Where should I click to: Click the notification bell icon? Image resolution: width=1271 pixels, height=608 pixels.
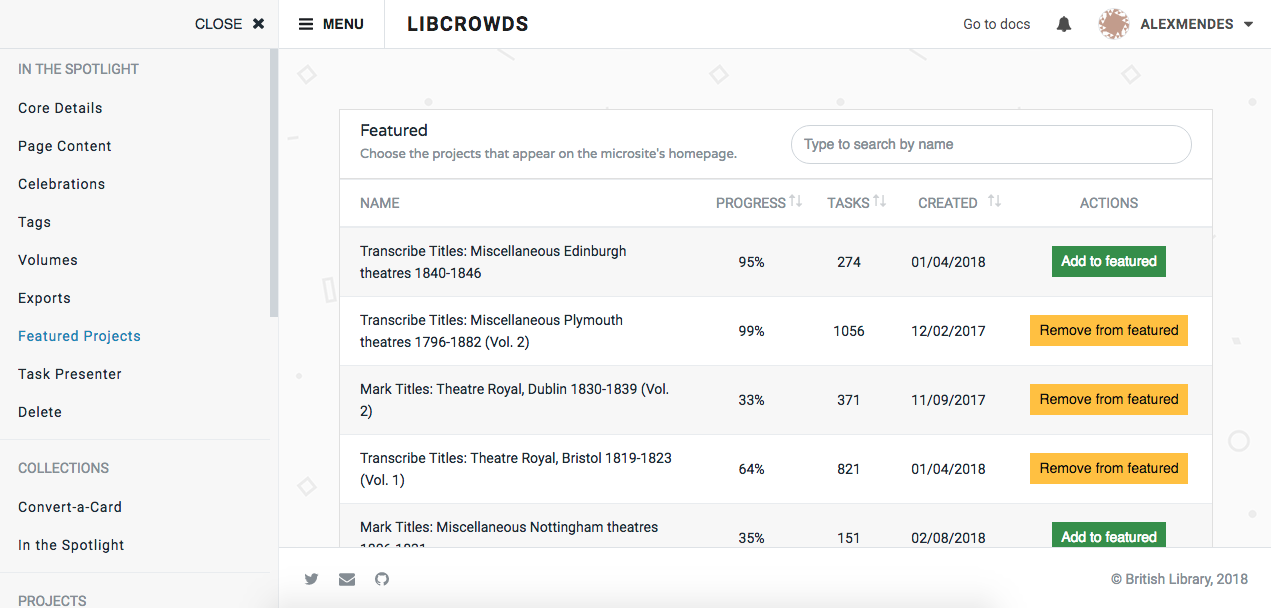1063,24
